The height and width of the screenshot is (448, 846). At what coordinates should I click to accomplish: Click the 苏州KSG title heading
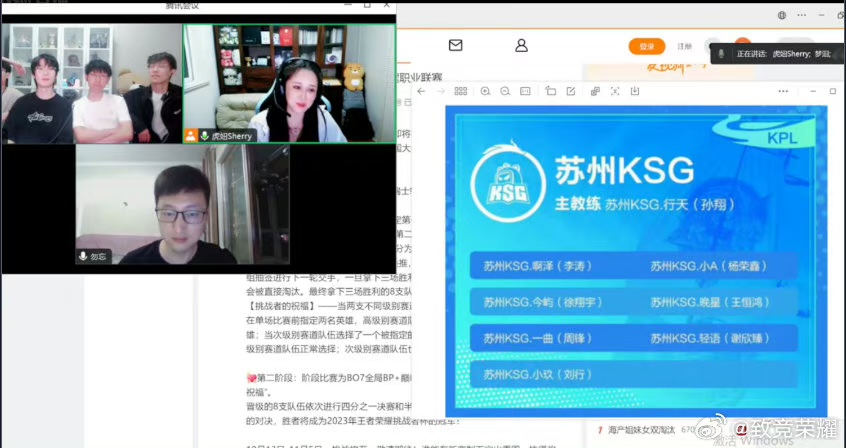(x=624, y=171)
